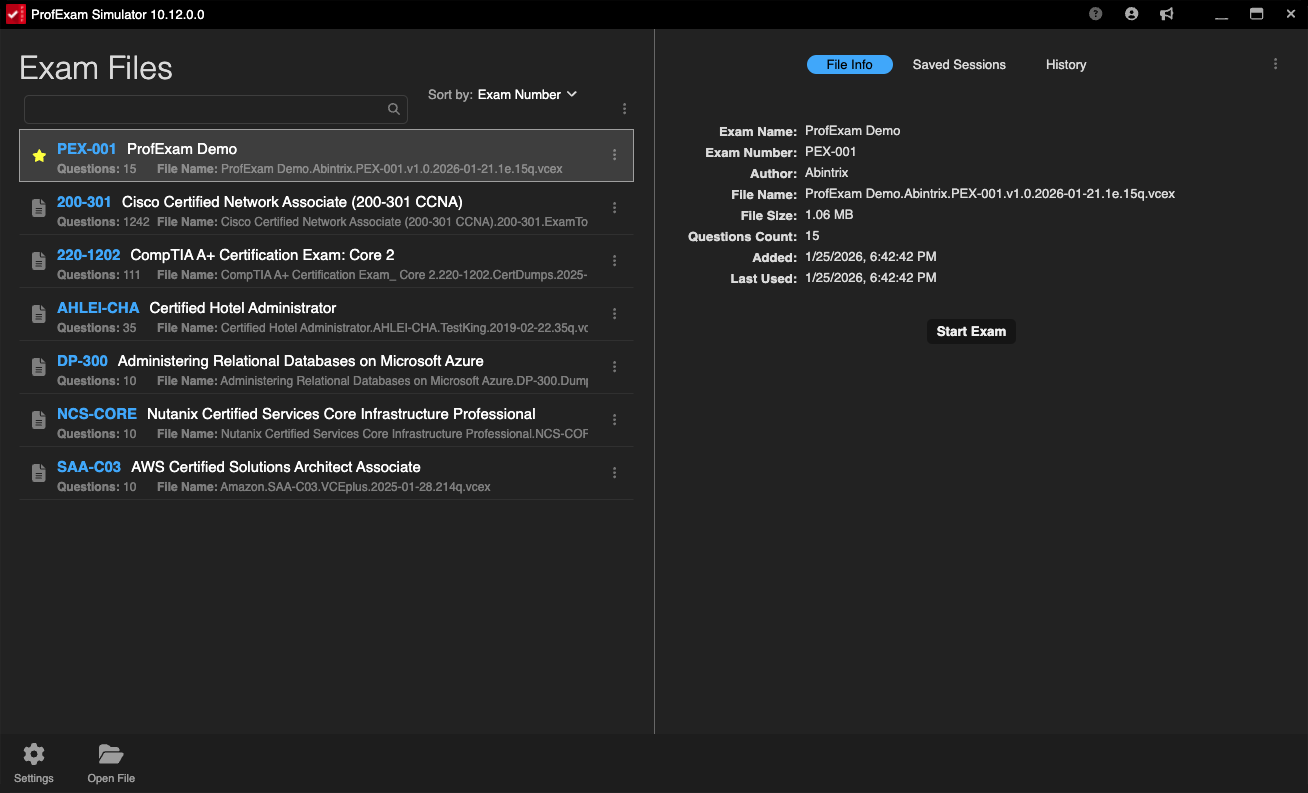The height and width of the screenshot is (793, 1308).
Task: Click the Added date value
Action: coord(871,257)
